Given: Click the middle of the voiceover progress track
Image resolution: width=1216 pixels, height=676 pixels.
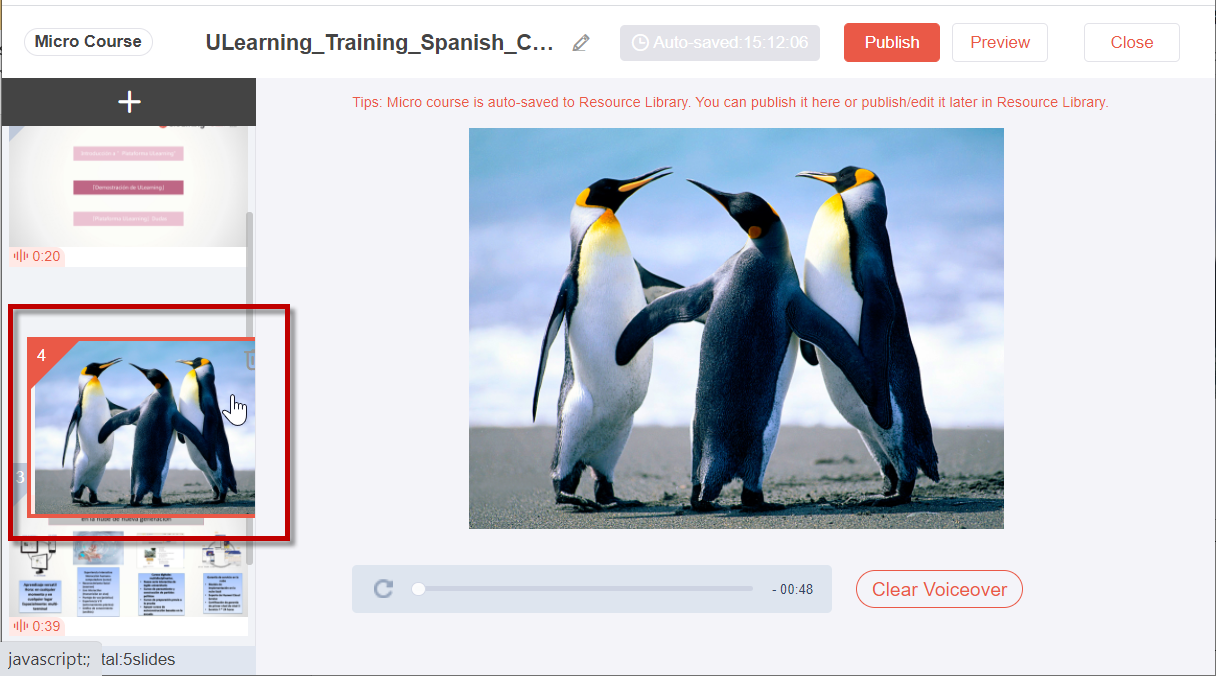Looking at the screenshot, I should [583, 589].
